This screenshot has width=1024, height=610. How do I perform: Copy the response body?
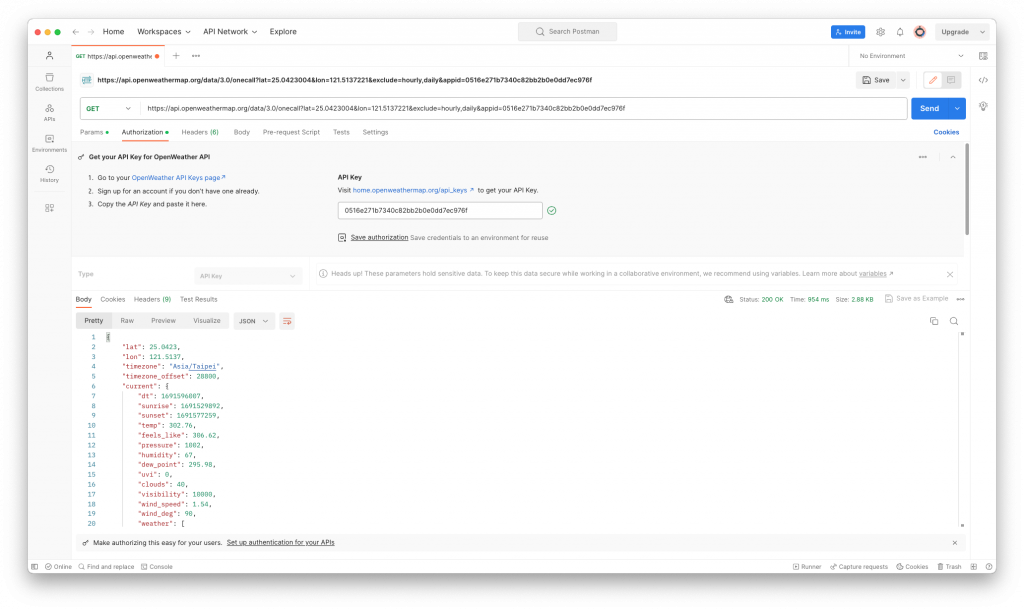pyautogui.click(x=934, y=321)
